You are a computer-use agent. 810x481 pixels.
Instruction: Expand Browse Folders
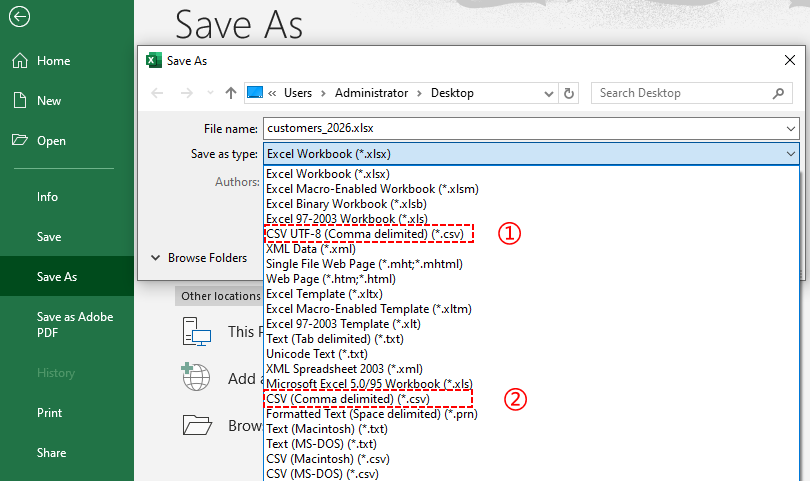tap(199, 258)
